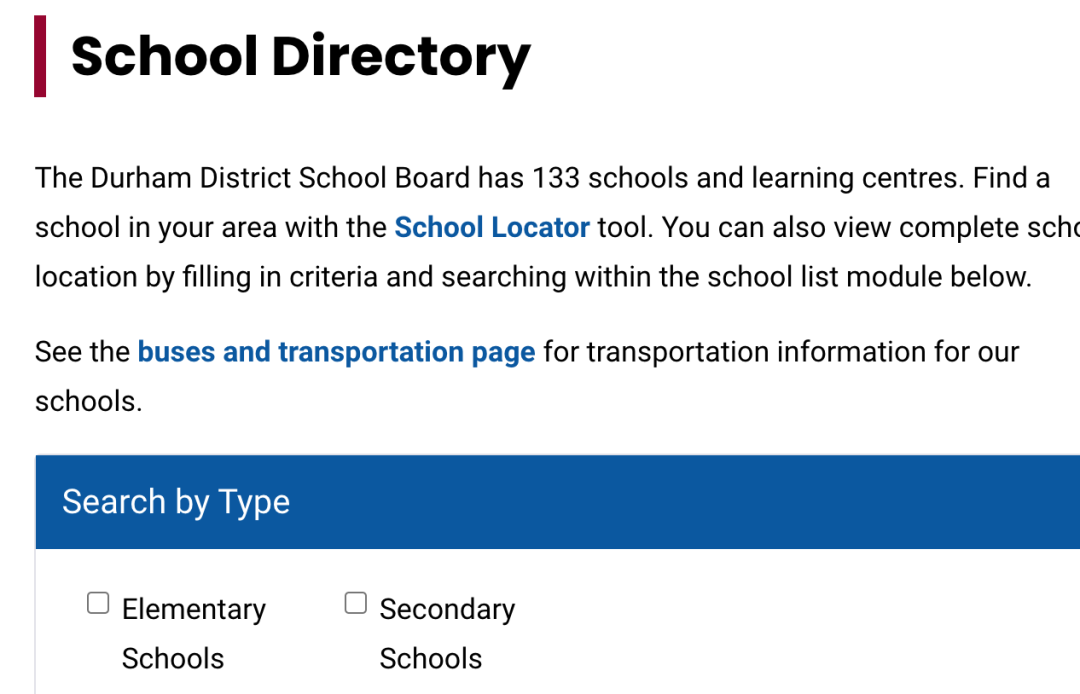The image size is (1080, 694).
Task: Click the word "School" in the page heading
Action: (x=162, y=56)
